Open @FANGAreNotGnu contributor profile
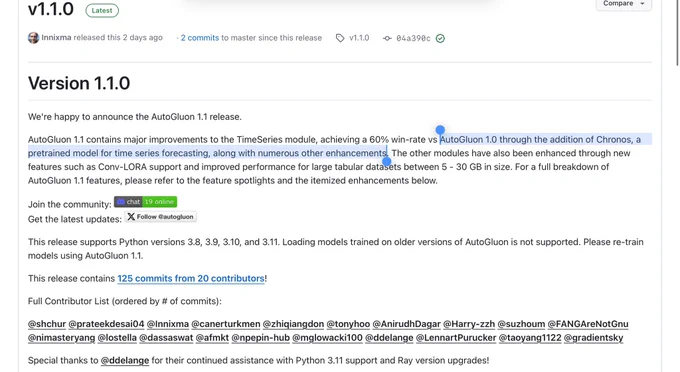Image resolution: width=680 pixels, height=372 pixels. pyautogui.click(x=588, y=324)
